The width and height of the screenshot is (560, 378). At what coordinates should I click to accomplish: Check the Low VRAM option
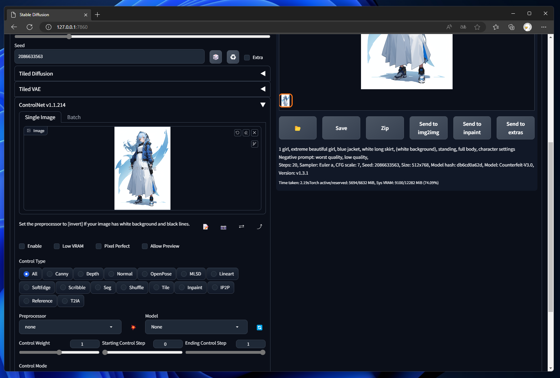pyautogui.click(x=56, y=246)
